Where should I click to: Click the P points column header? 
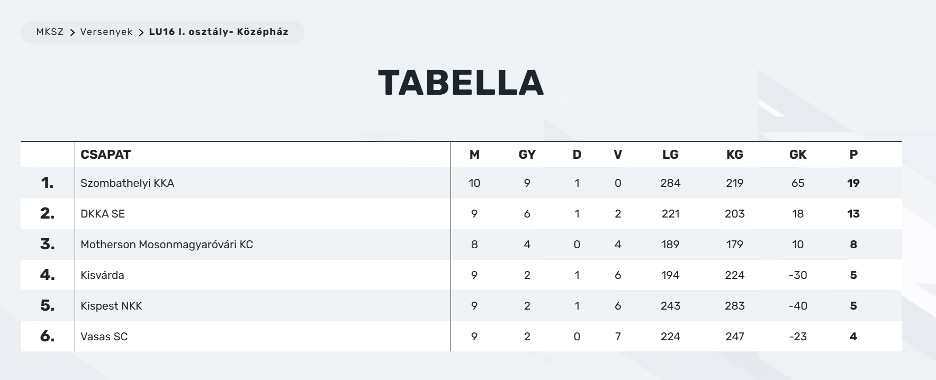tap(853, 155)
